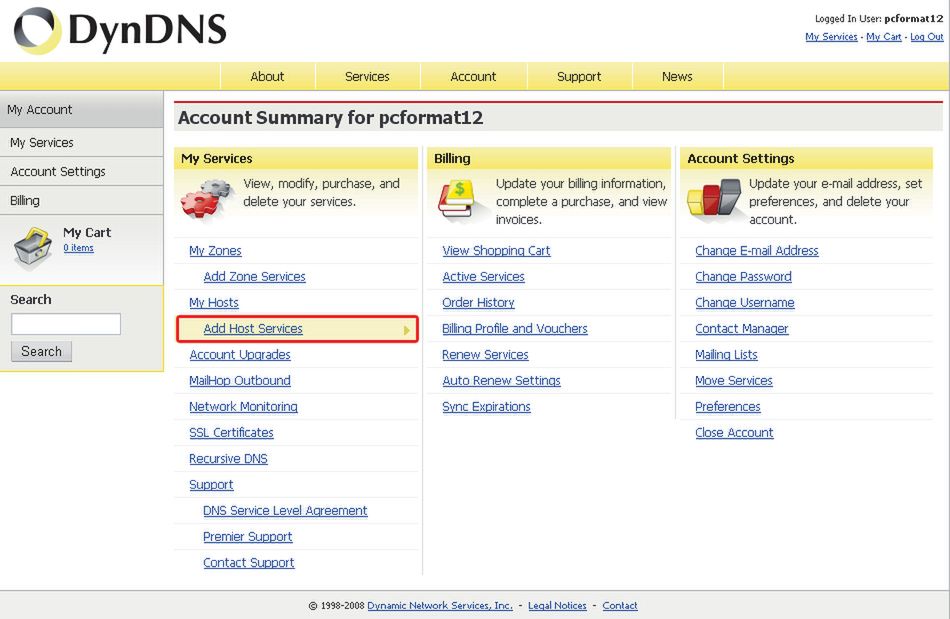
Task: Open Legal Notices in the footer
Action: (557, 606)
